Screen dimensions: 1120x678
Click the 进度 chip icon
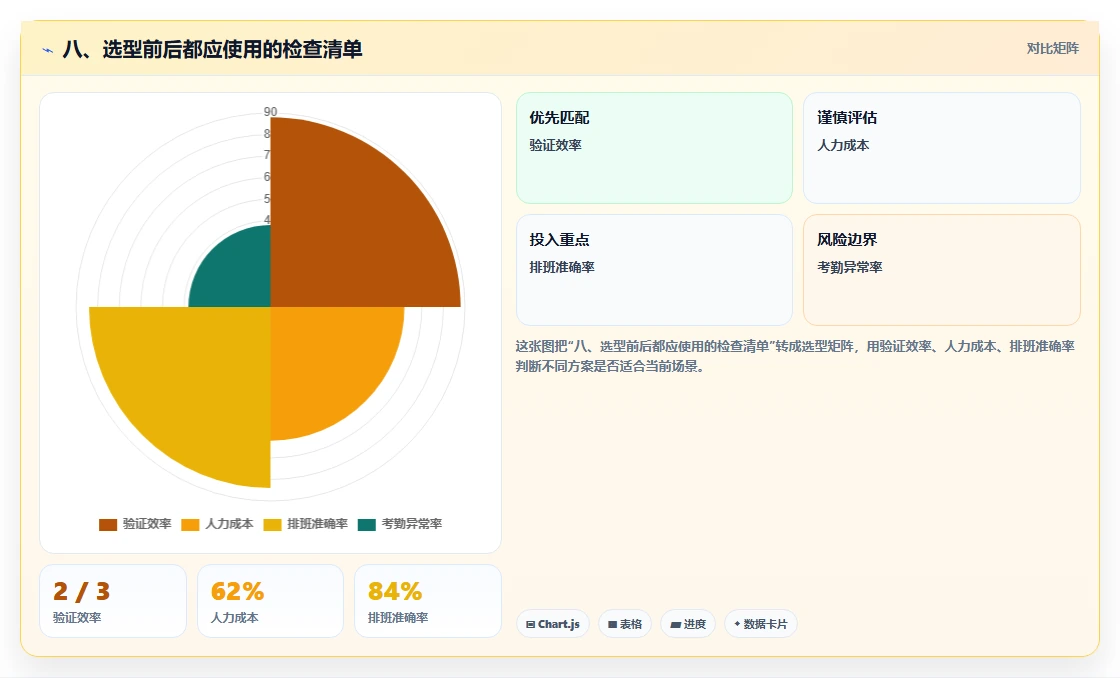[675, 624]
